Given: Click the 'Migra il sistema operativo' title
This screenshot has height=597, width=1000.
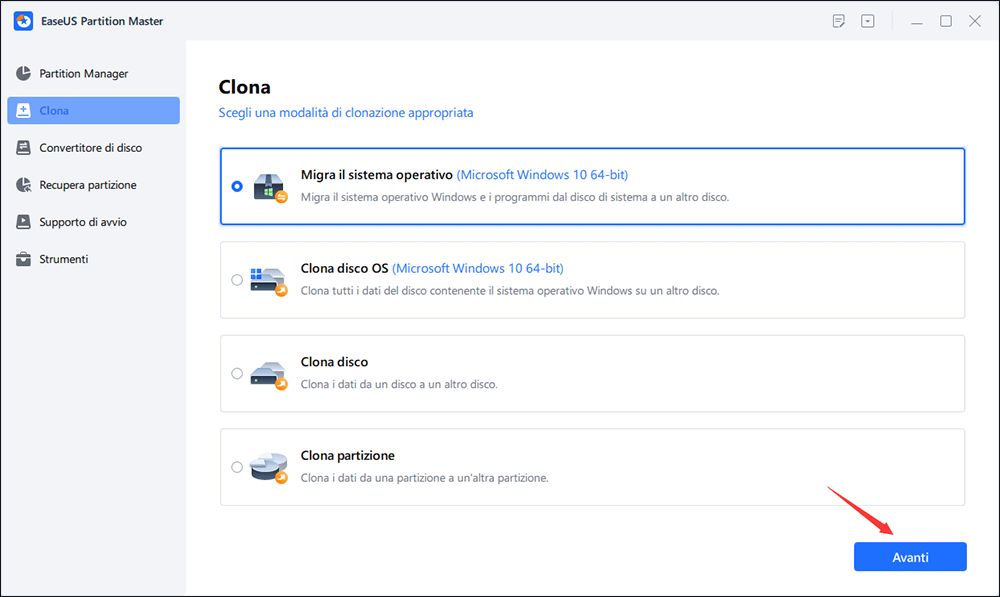Looking at the screenshot, I should pos(377,175).
